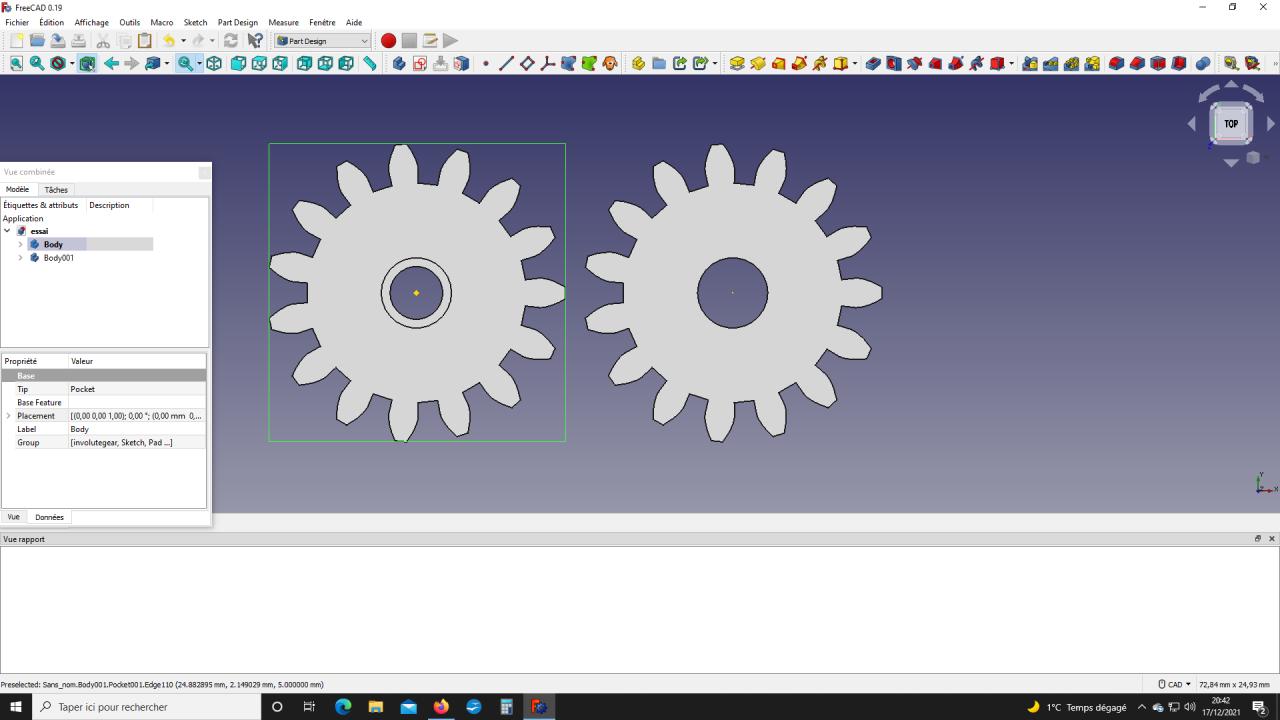1280x720 pixels.
Task: Open the CAD navigation style dropdown
Action: [1175, 684]
